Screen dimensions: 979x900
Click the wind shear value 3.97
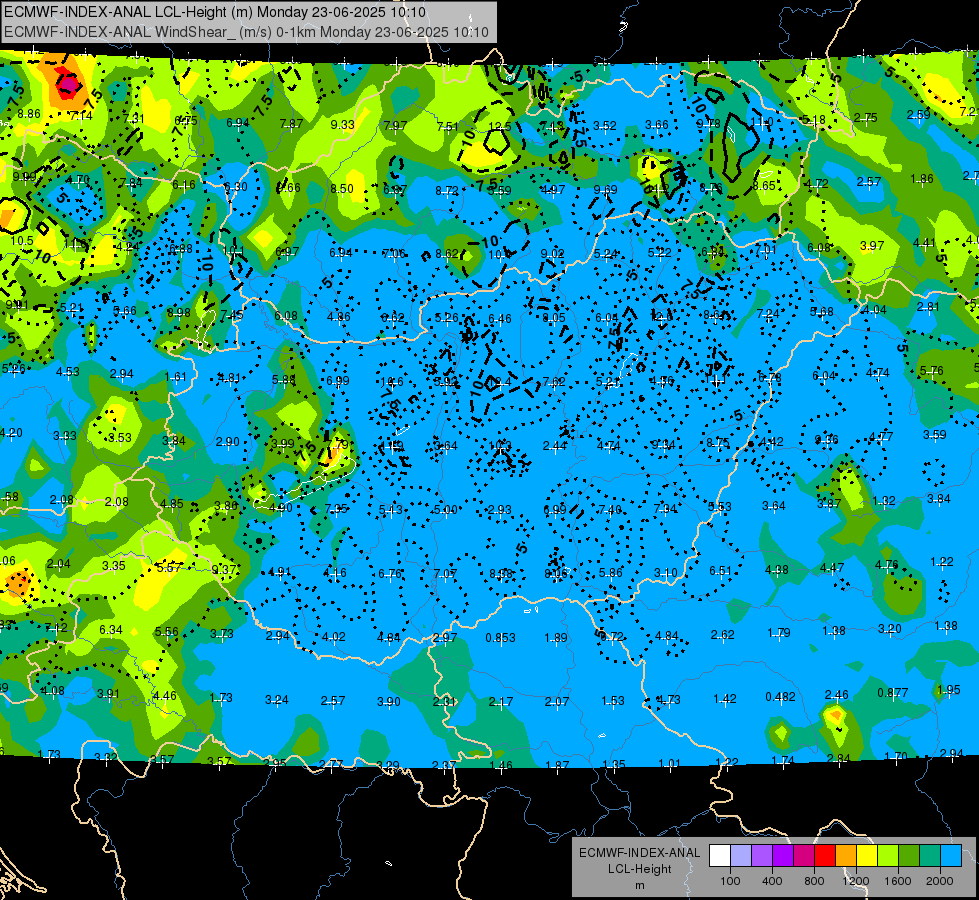[x=872, y=245]
